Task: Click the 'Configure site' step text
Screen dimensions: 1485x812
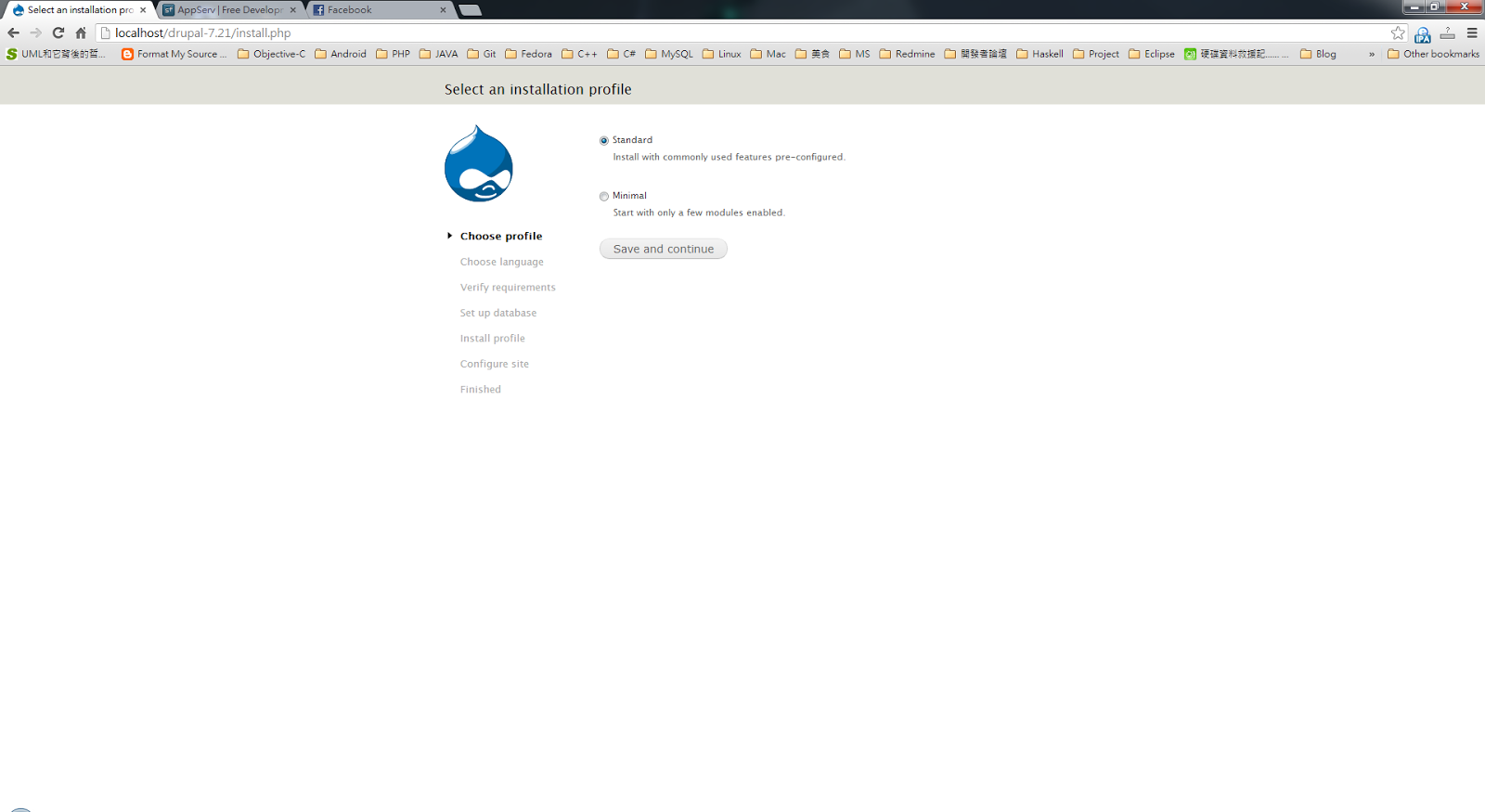Action: pos(495,364)
